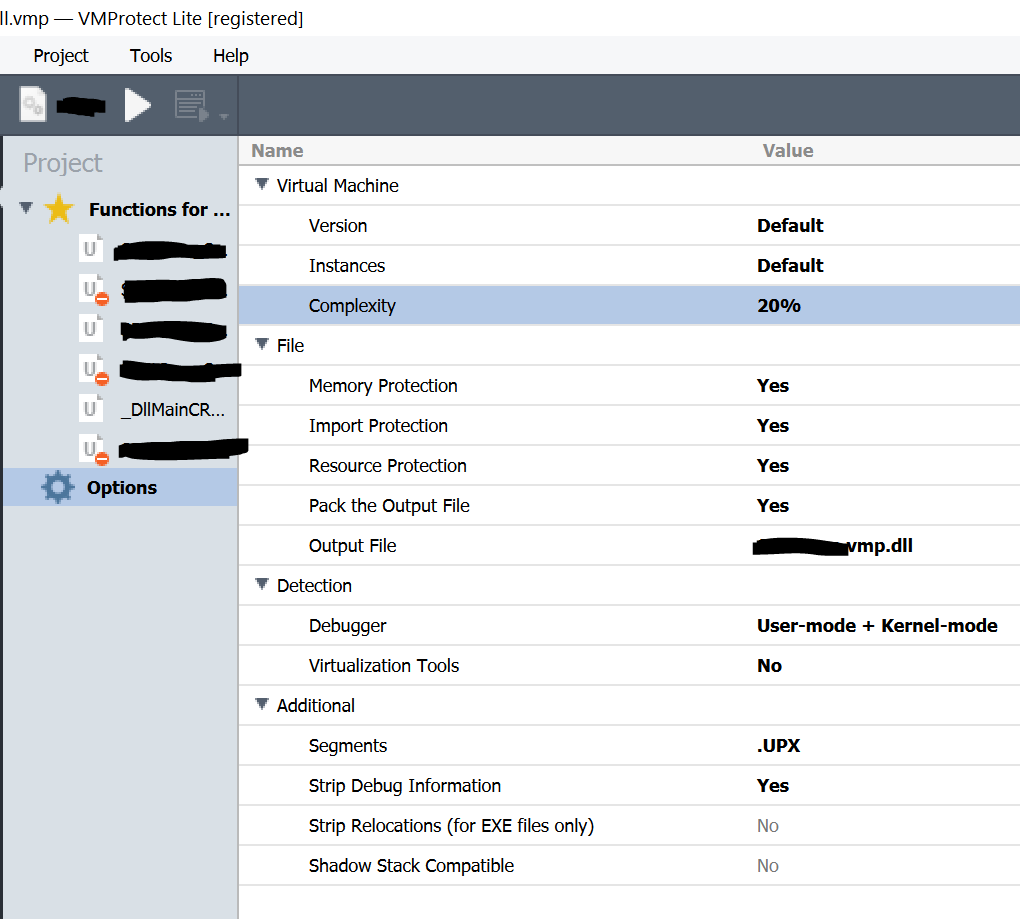Select the Virtualization Tools label

(x=384, y=666)
